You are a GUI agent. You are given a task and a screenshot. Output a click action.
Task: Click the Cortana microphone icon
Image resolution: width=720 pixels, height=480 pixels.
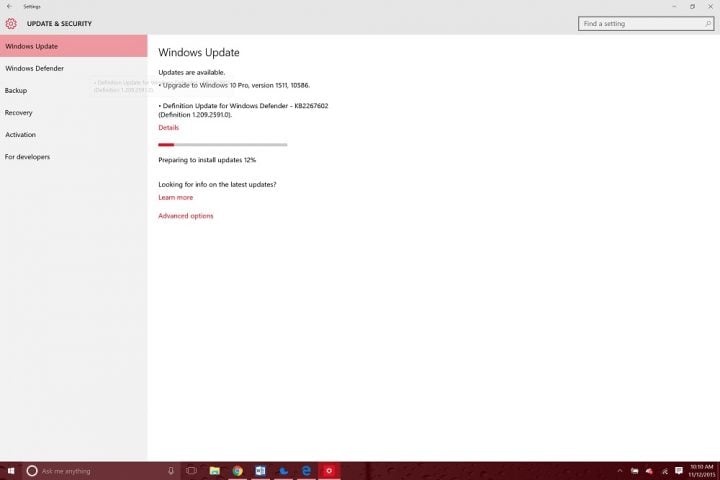(x=171, y=471)
